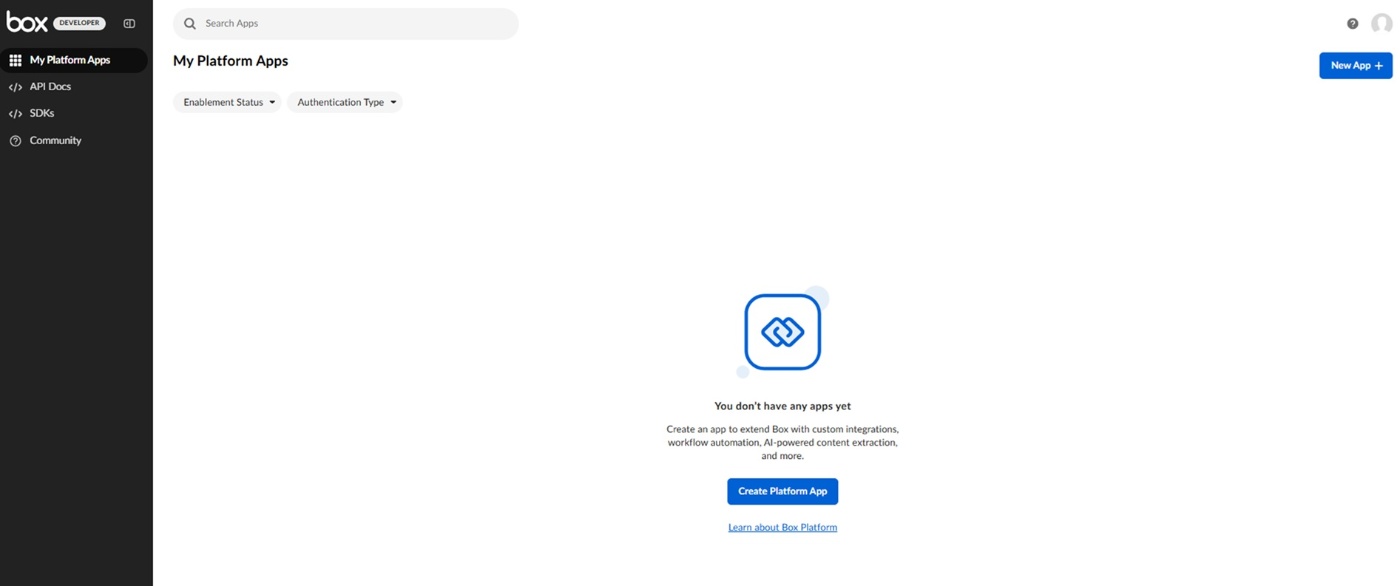This screenshot has width=1400, height=586.
Task: Click Create Platform App button
Action: (782, 491)
